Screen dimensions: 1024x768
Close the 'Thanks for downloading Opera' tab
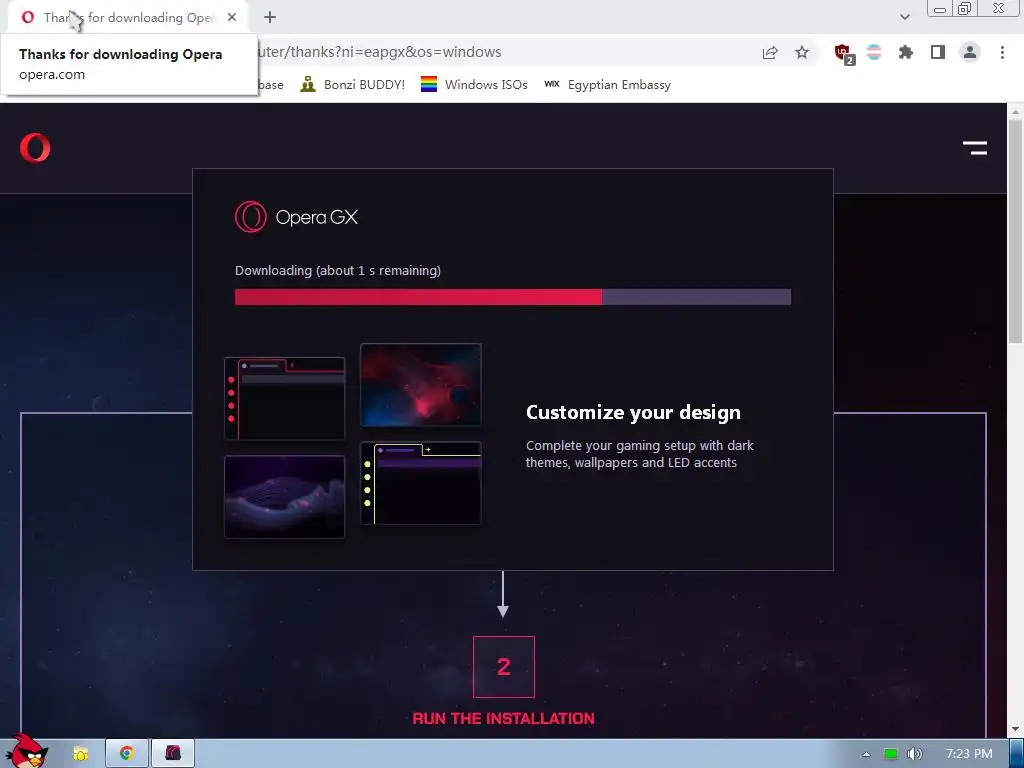point(232,18)
